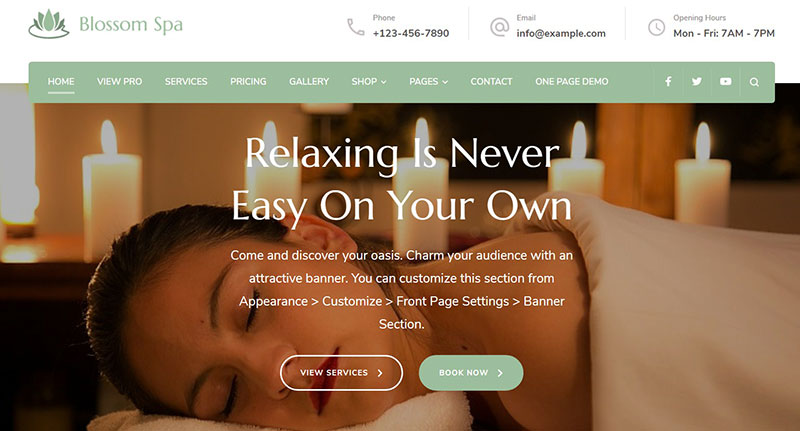Click the info@example.com email address
The width and height of the screenshot is (800, 431).
(561, 34)
